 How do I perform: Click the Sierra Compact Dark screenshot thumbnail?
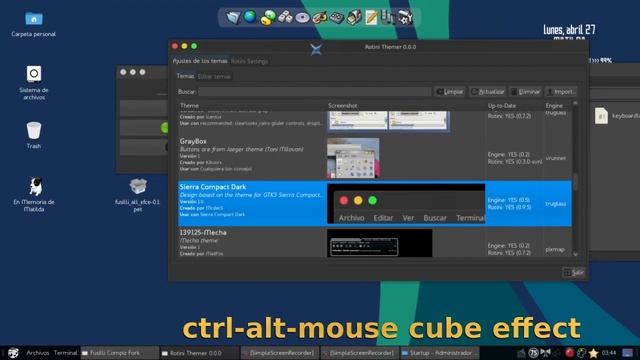pos(406,204)
